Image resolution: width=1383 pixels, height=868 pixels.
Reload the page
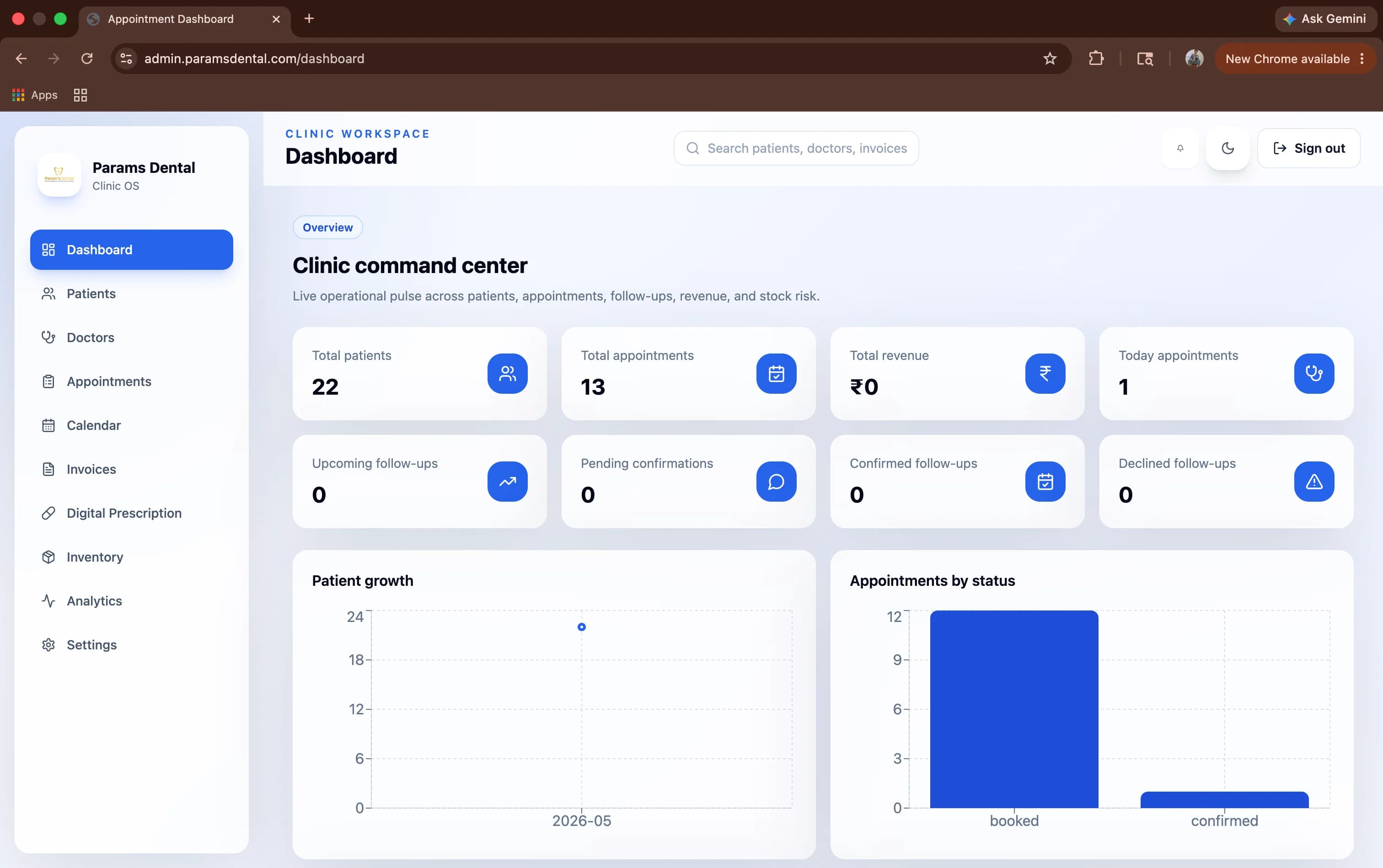[x=87, y=59]
